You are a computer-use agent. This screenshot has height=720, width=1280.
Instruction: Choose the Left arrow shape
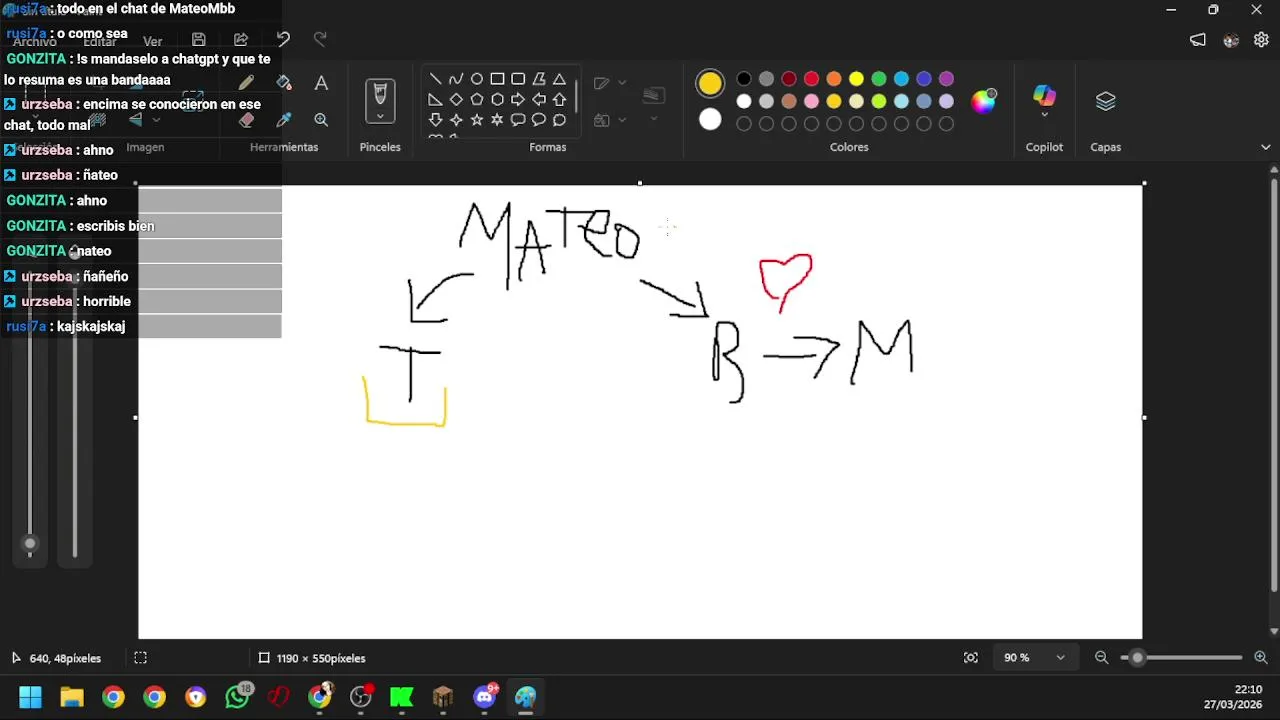[x=539, y=100]
